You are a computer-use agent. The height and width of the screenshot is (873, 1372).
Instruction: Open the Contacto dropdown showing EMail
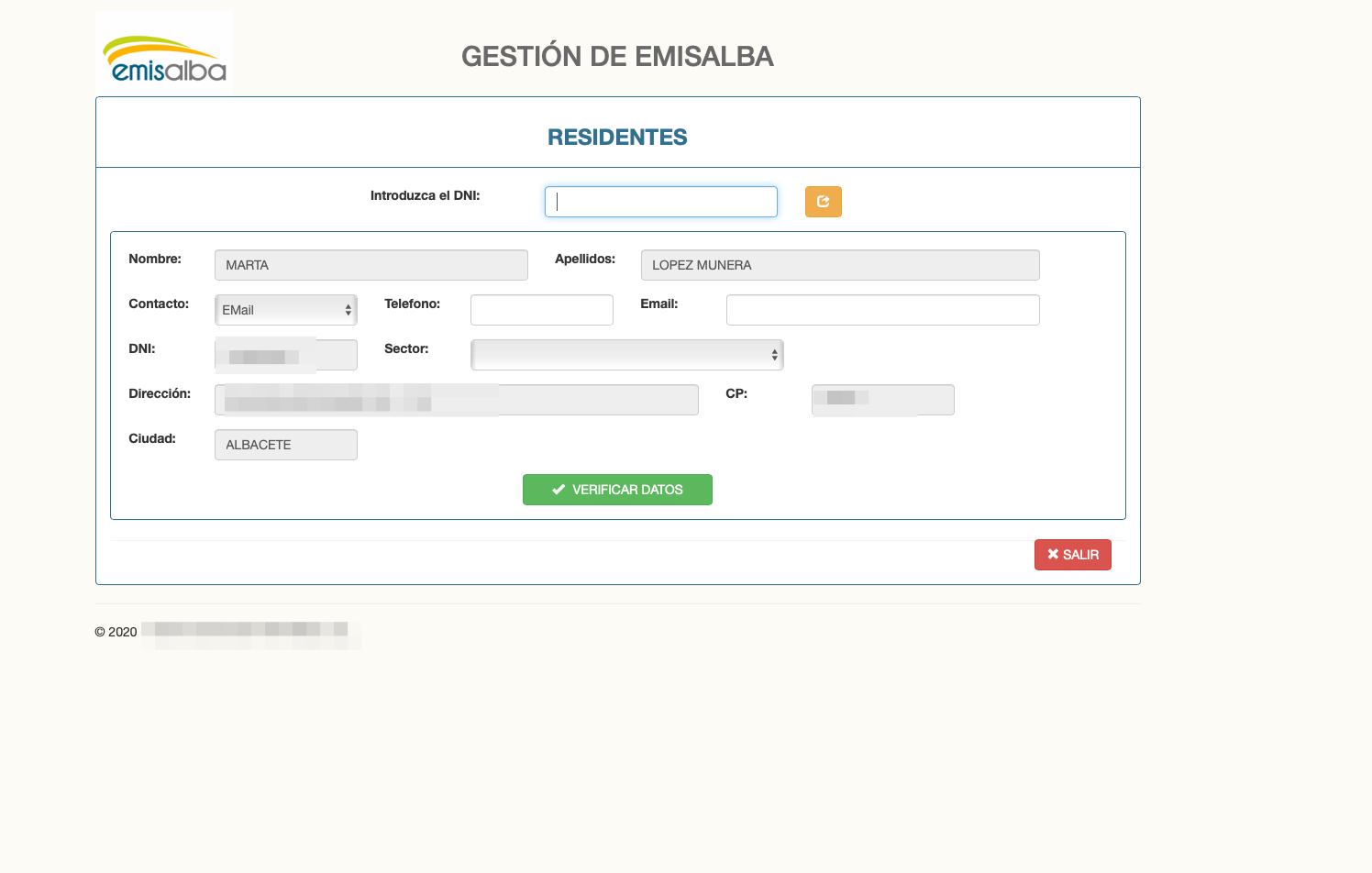285,310
